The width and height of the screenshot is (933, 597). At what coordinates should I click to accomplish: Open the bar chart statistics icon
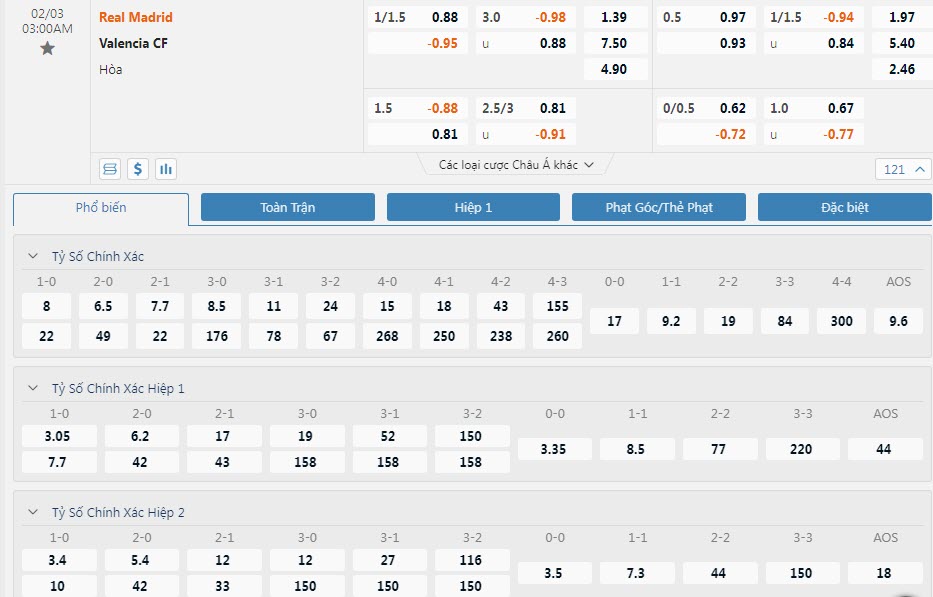point(165,168)
